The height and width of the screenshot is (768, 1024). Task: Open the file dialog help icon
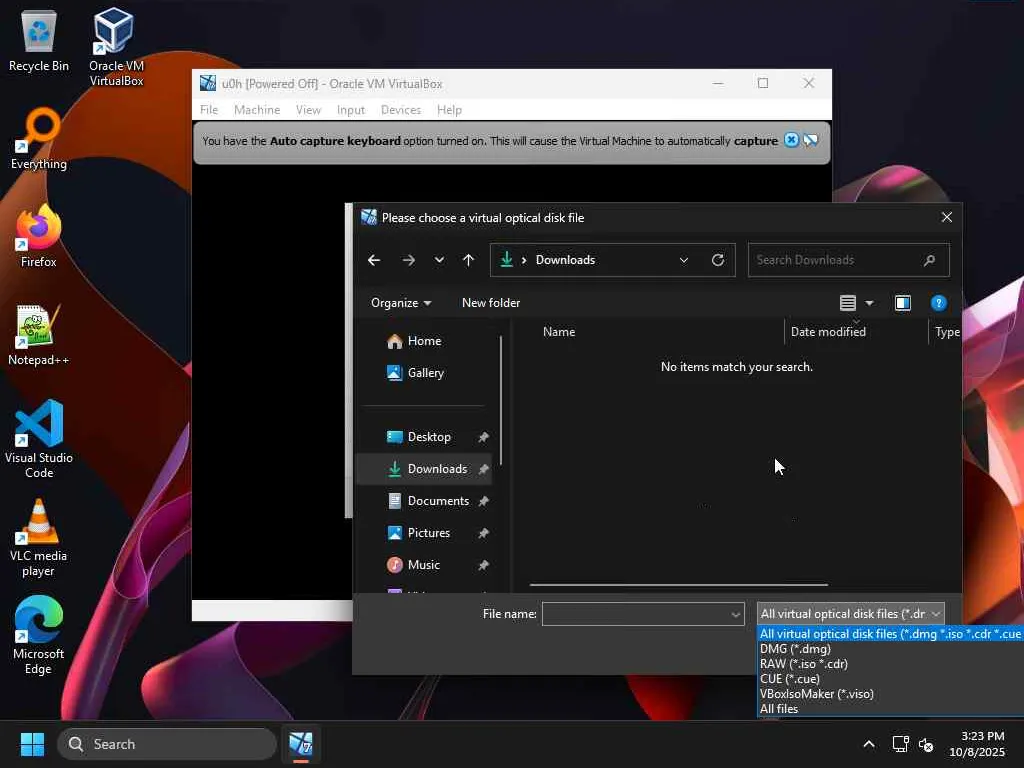point(938,303)
